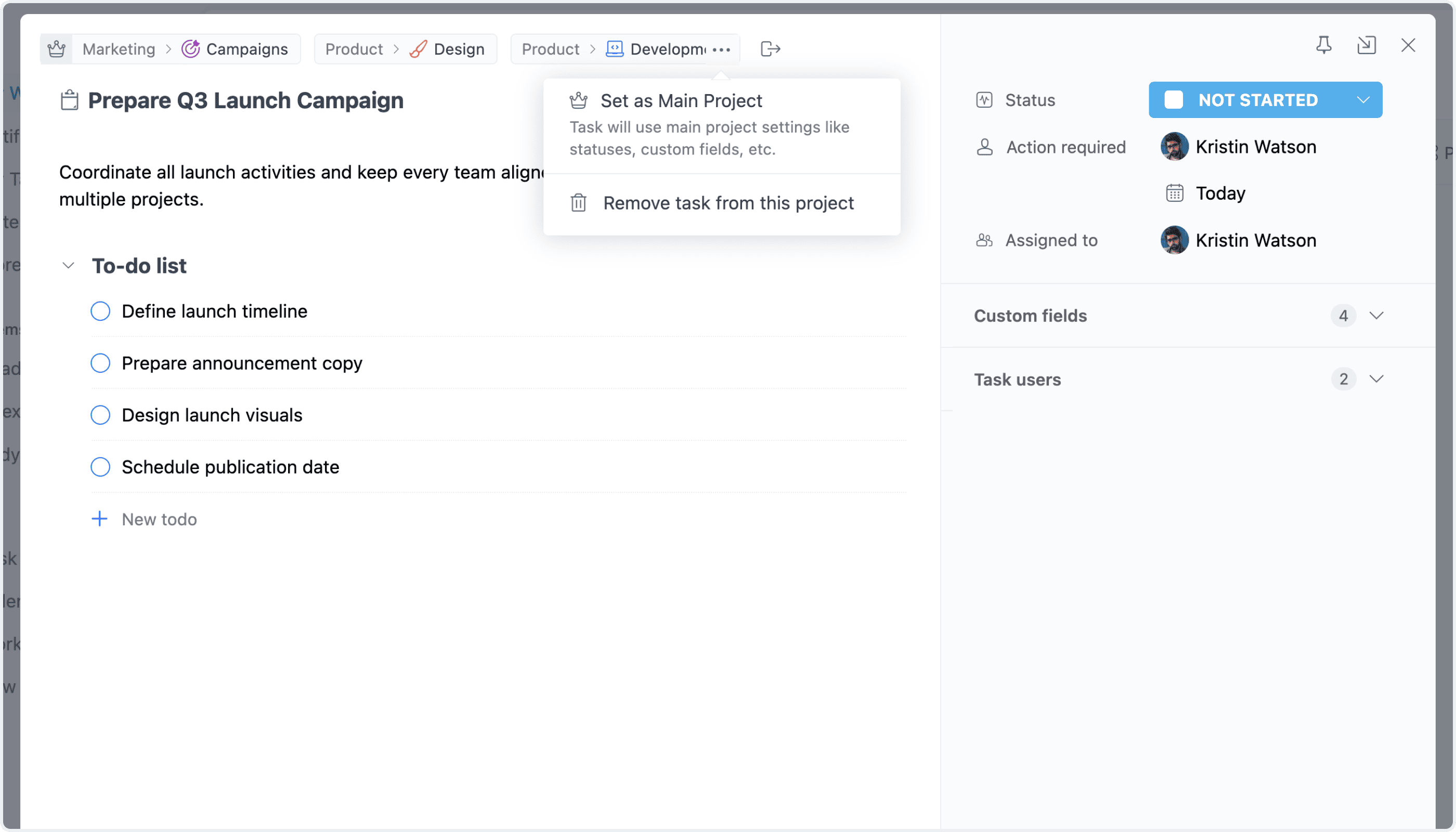Change Assigned to user Kristin Watson
The image size is (1456, 832).
tap(1255, 240)
